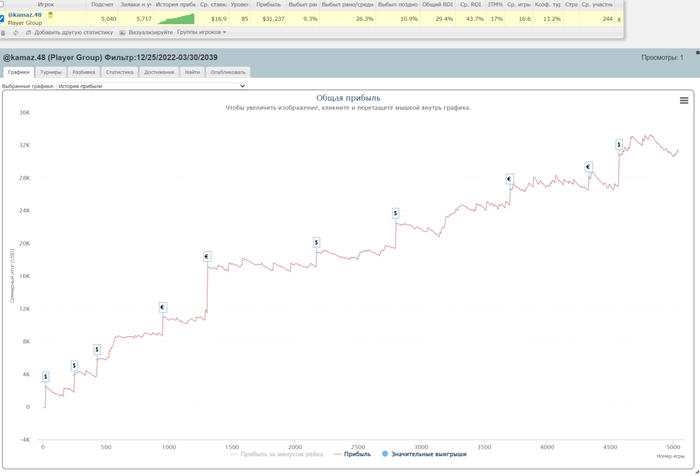This screenshot has height=476, width=700.
Task: Click the $ win marker near game 2800
Action: [395, 213]
